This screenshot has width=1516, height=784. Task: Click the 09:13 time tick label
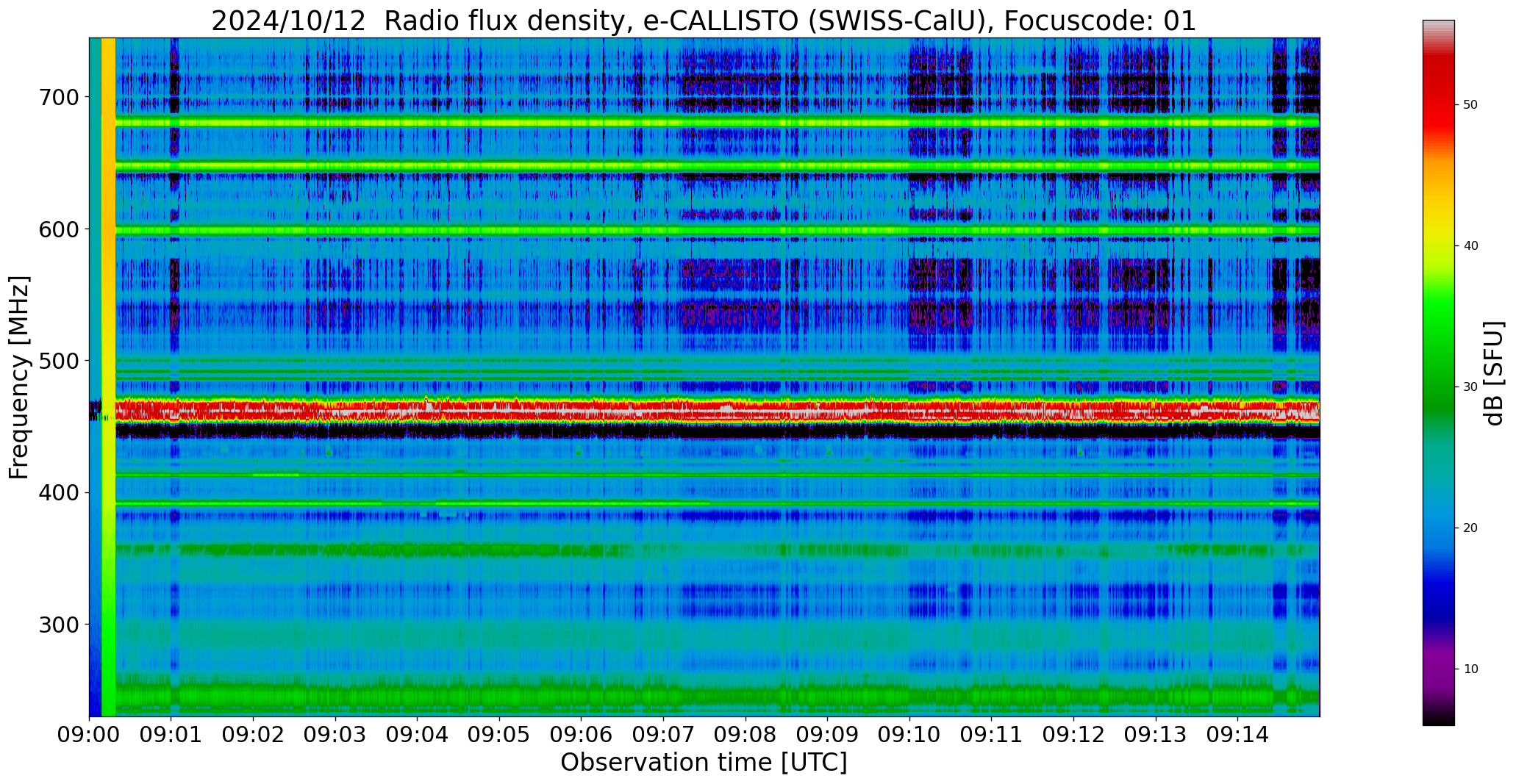tap(1155, 735)
